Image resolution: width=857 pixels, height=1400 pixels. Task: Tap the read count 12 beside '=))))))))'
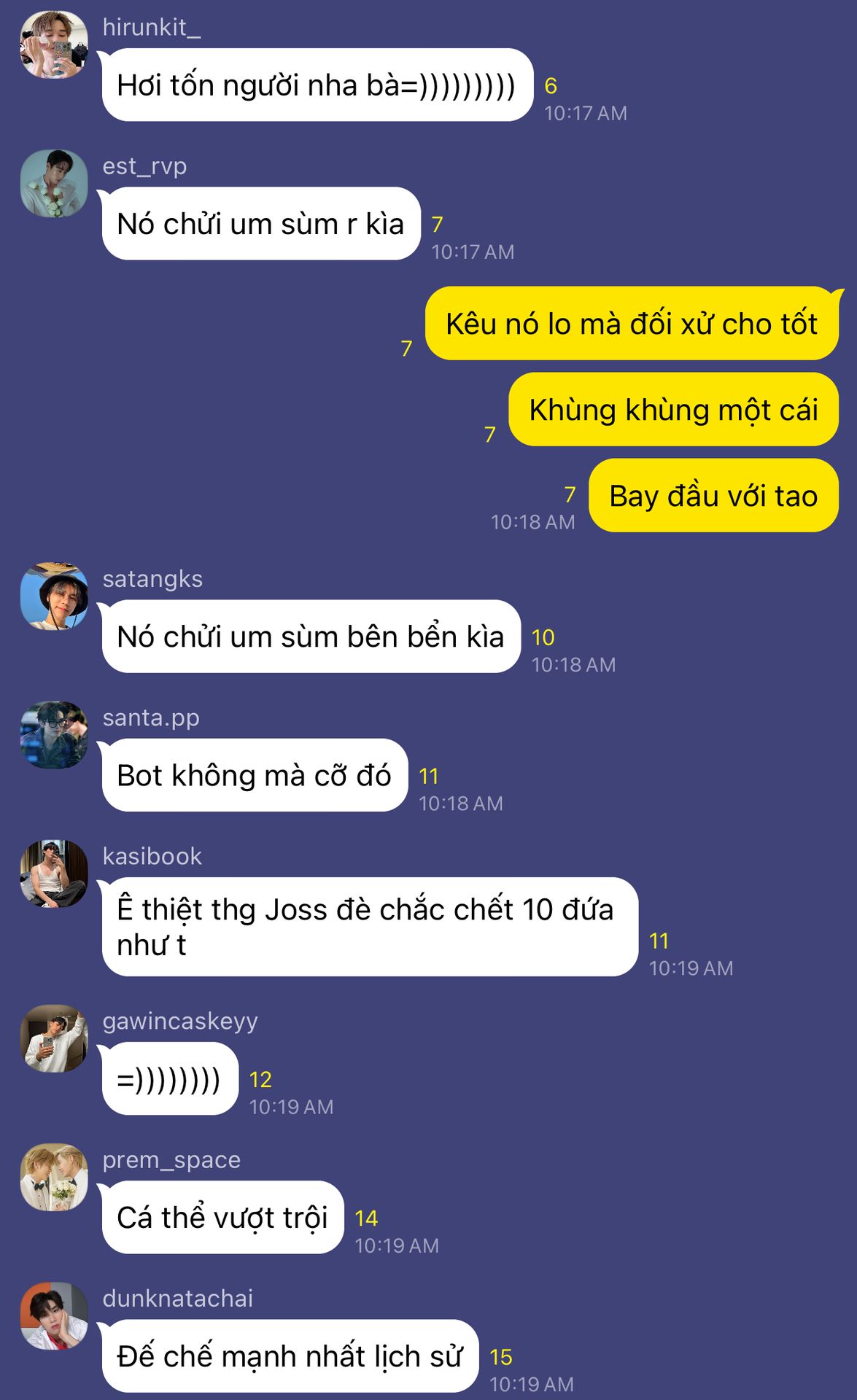click(x=260, y=1079)
